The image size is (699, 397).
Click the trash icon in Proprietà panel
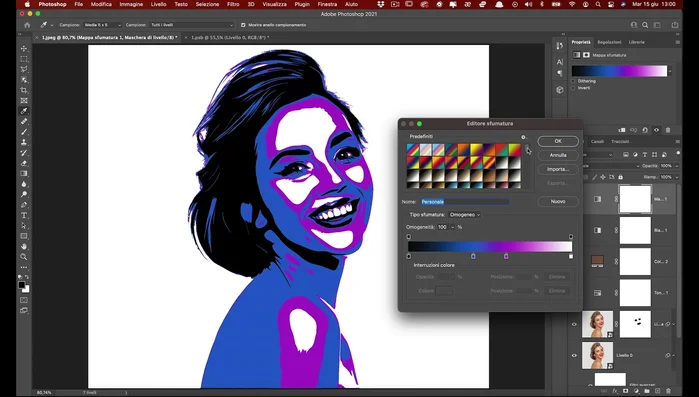tap(668, 130)
